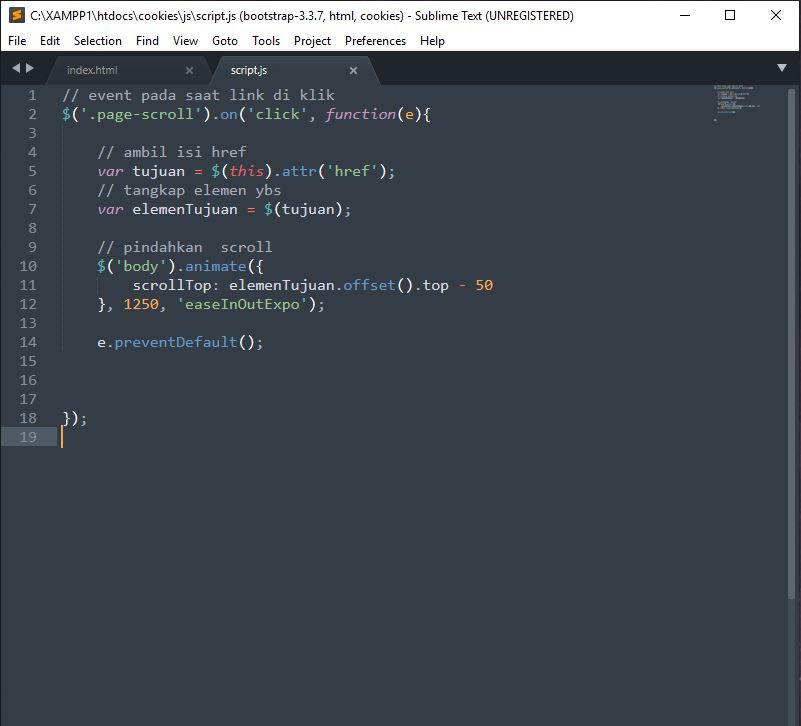Click the 'body' string on line 10
The image size is (801, 726).
[x=142, y=266]
